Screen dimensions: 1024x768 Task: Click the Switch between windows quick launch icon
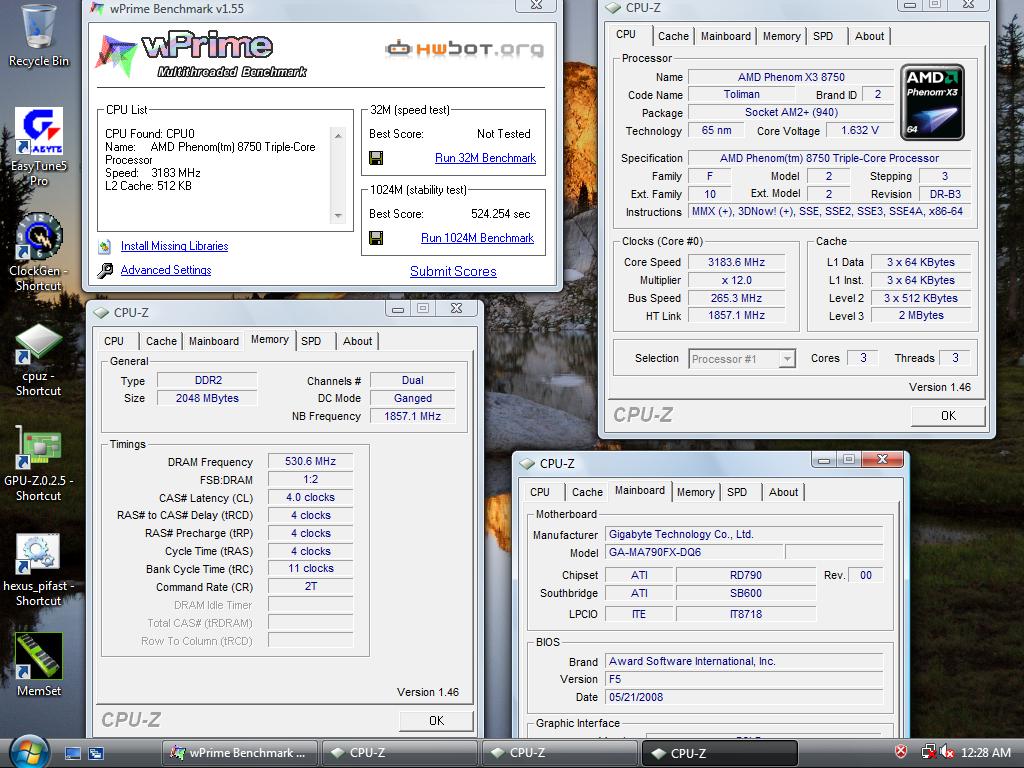tap(96, 754)
